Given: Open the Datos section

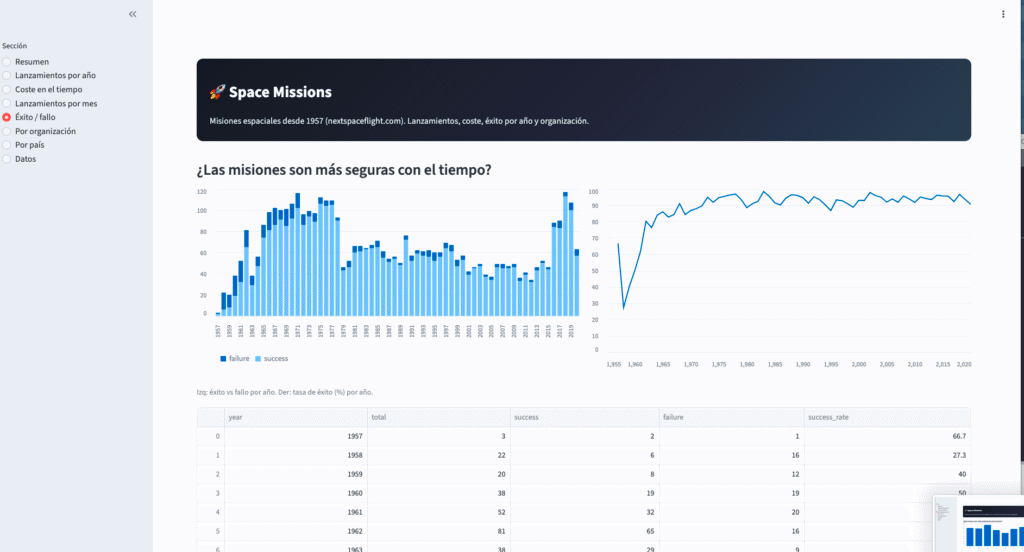Looking at the screenshot, I should click(x=7, y=159).
